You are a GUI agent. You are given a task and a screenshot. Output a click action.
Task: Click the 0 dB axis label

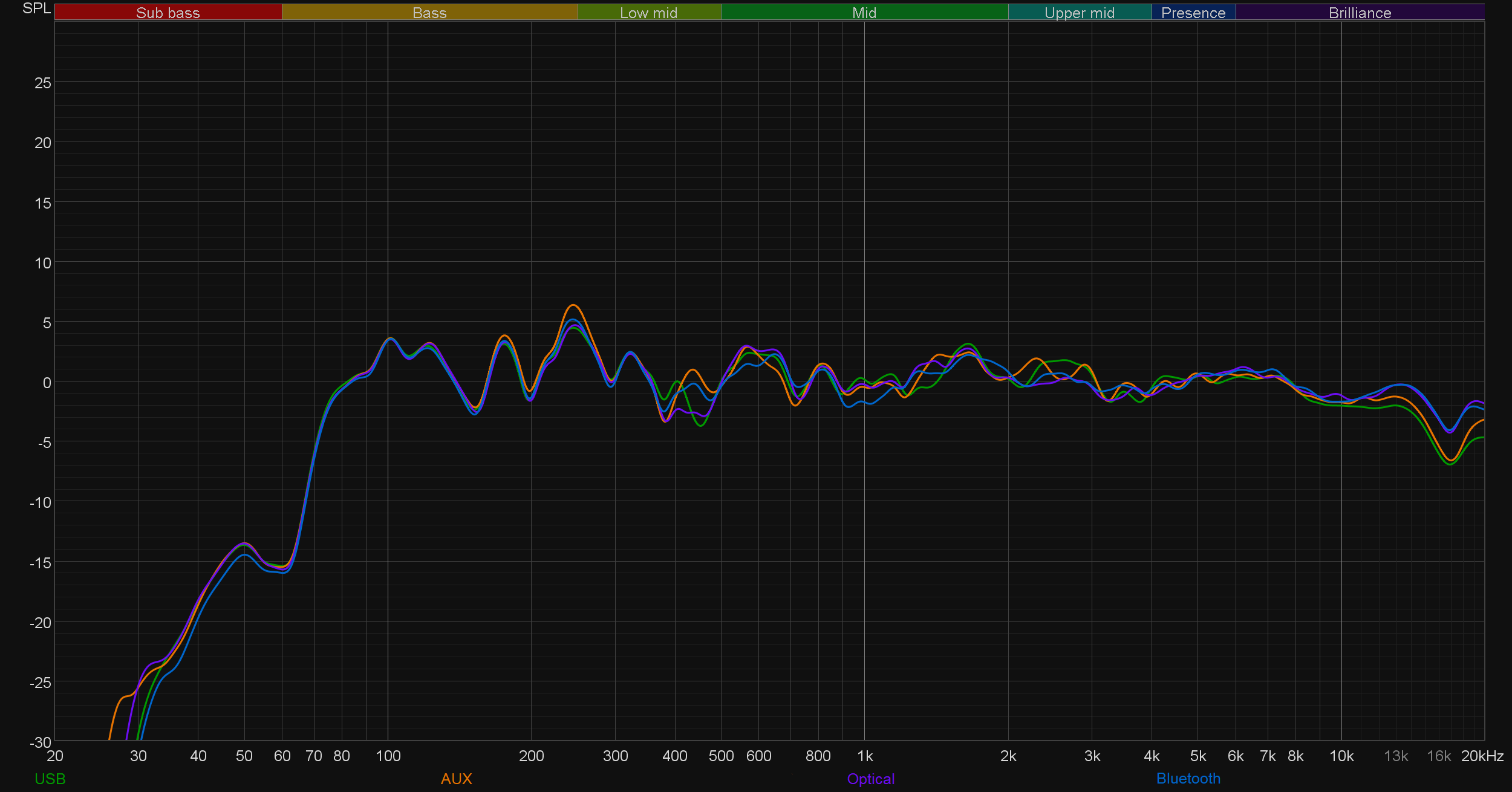click(x=47, y=383)
